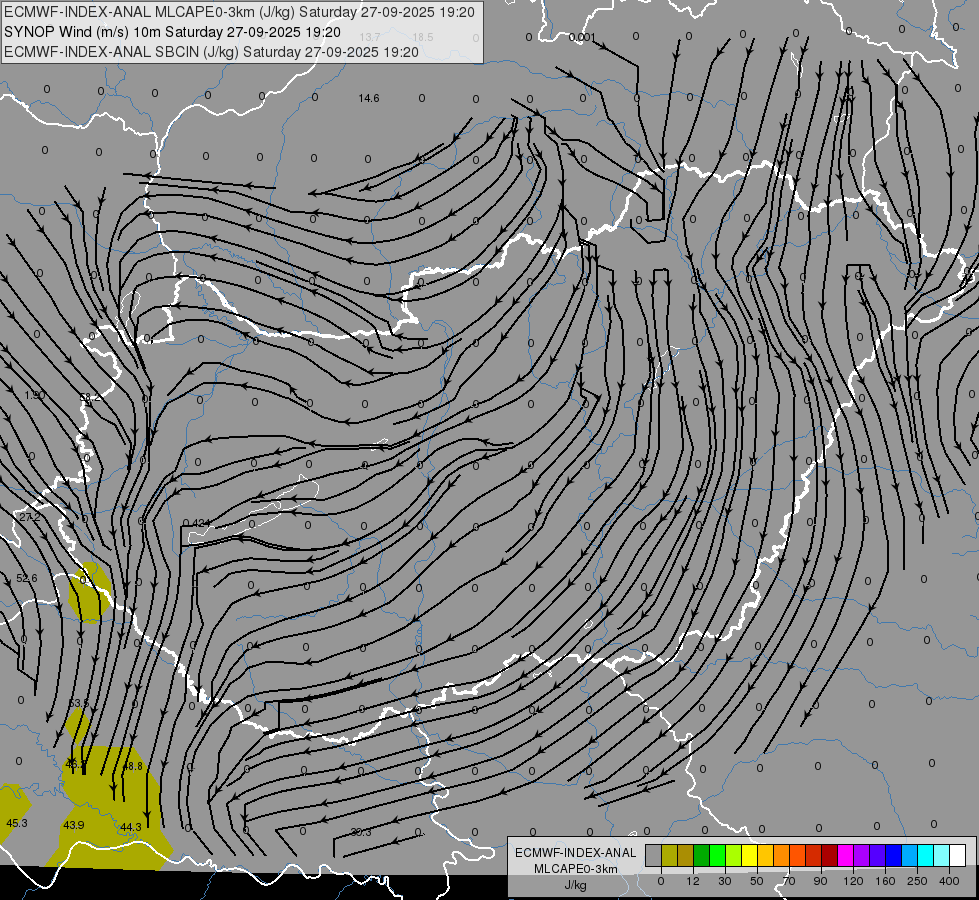Click the legend tick label '250'

[917, 881]
